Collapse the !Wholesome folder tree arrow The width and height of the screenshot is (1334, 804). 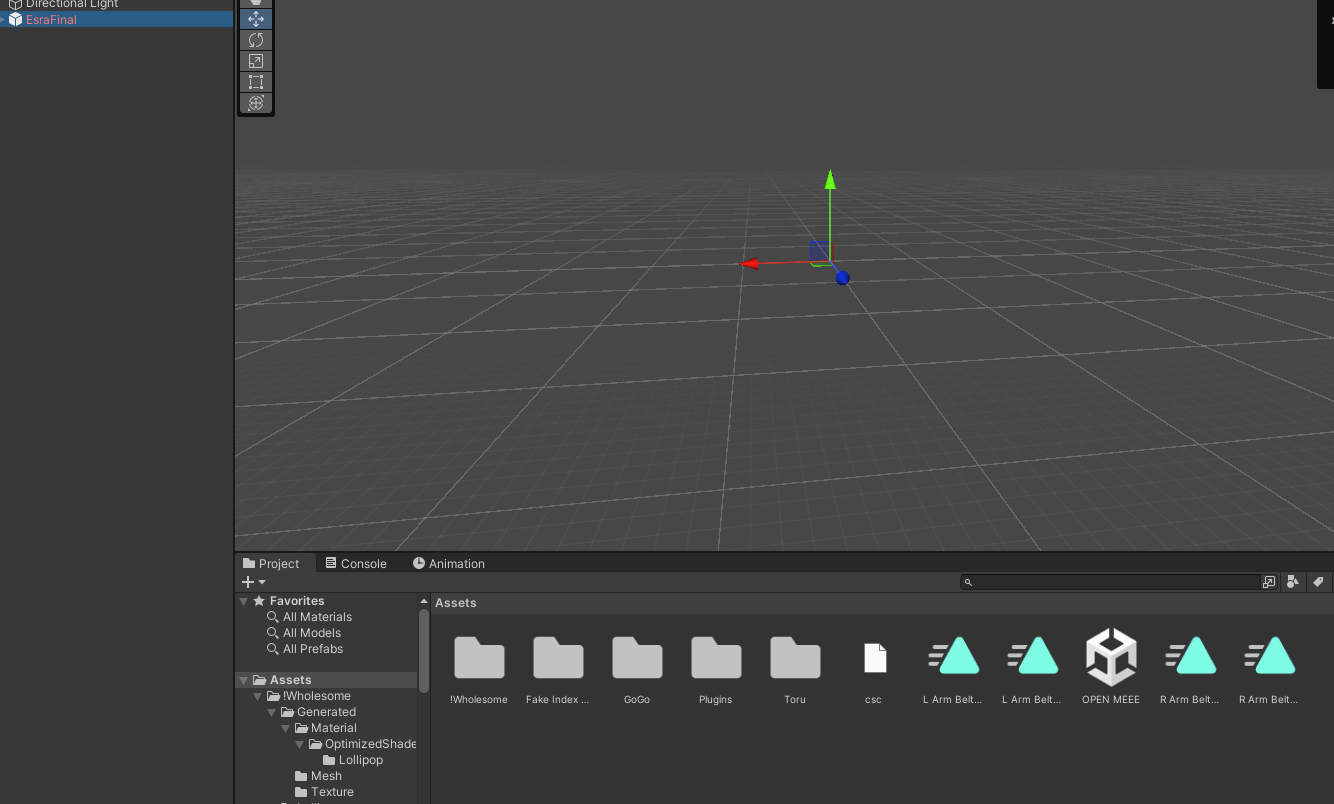coord(257,696)
